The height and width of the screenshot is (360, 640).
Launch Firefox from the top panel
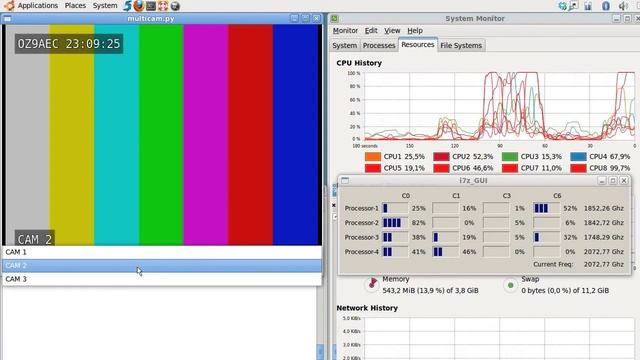(x=139, y=6)
